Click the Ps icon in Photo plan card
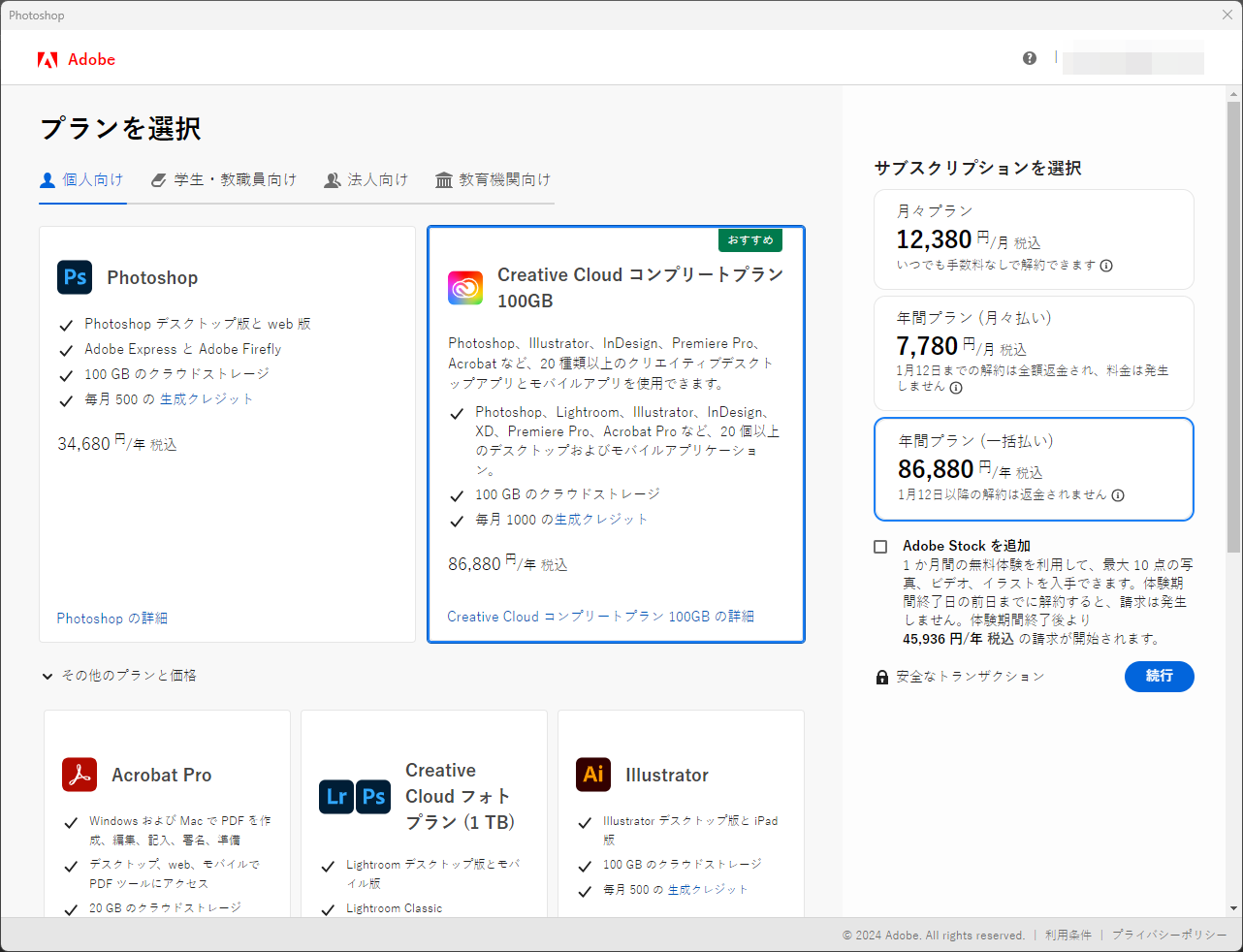This screenshot has width=1243, height=952. (x=374, y=797)
